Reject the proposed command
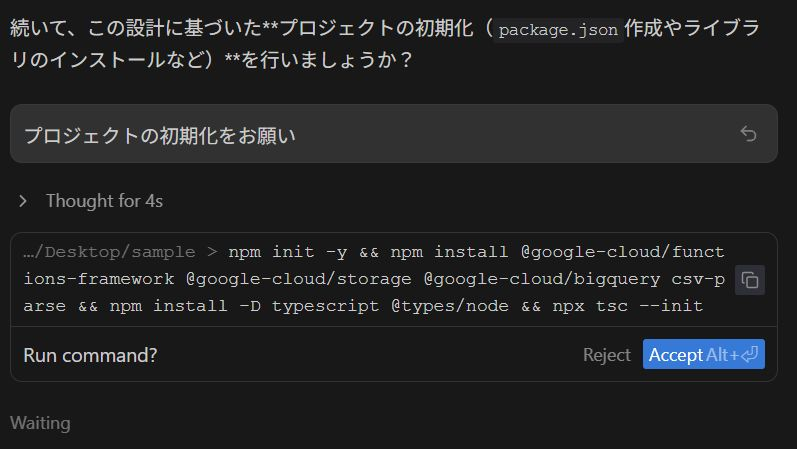This screenshot has height=449, width=797. (606, 355)
